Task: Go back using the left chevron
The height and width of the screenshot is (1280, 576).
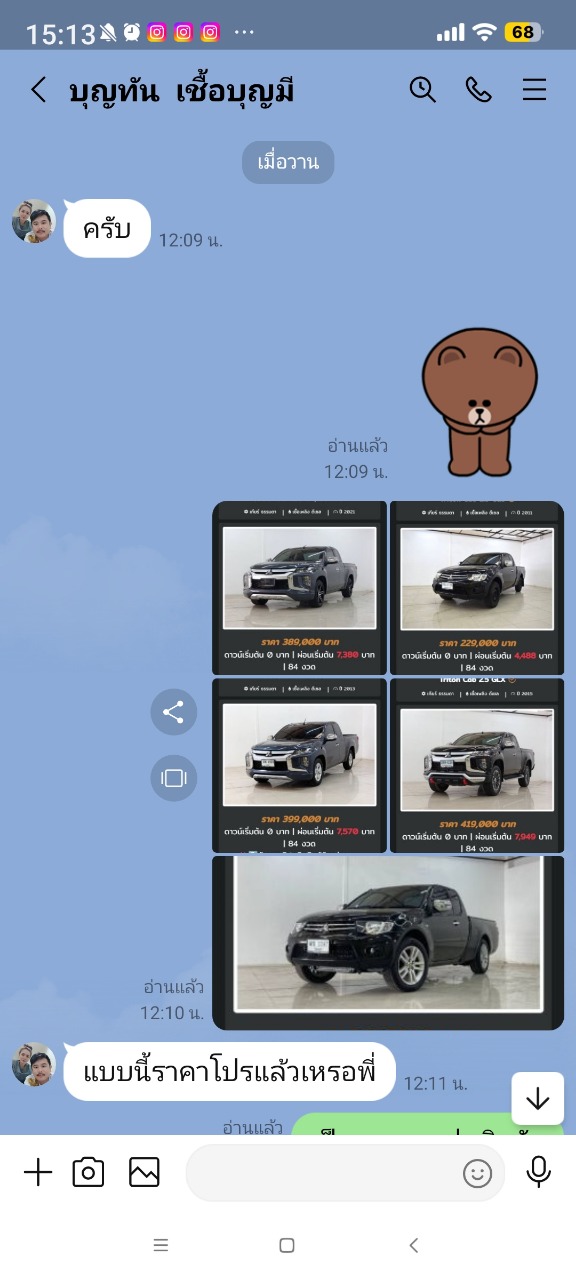Action: point(38,90)
